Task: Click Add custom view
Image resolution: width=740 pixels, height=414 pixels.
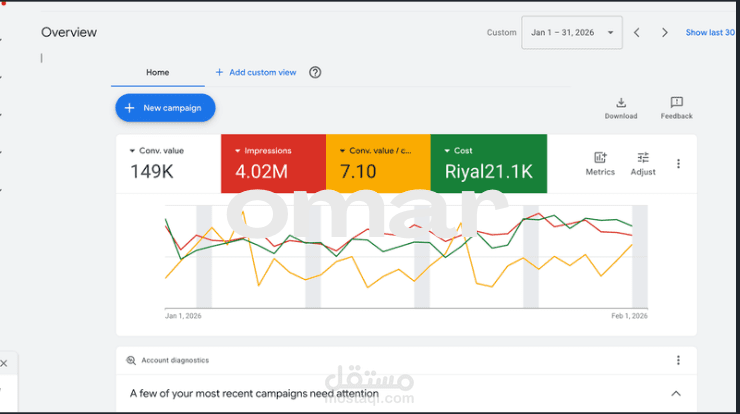Action: (x=256, y=72)
